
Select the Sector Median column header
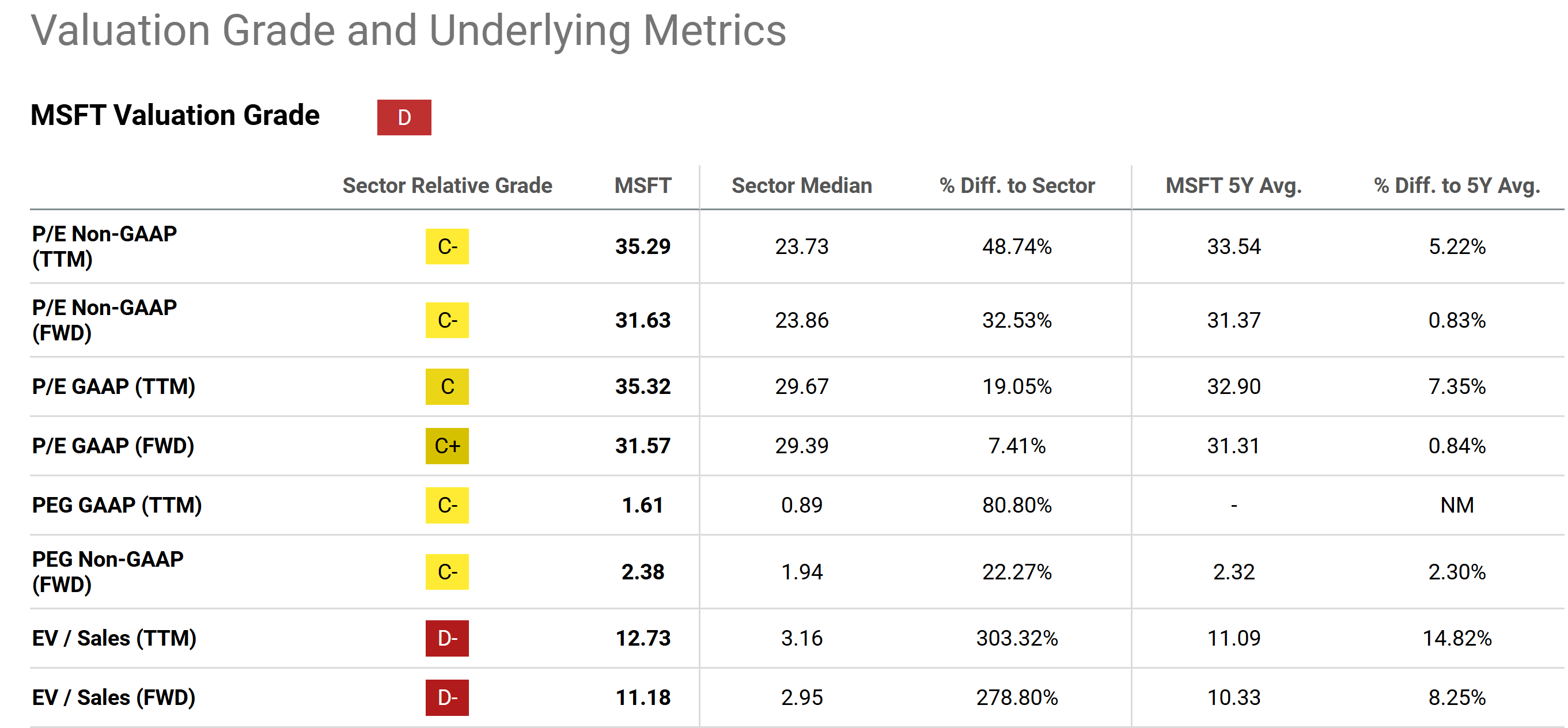[x=801, y=185]
